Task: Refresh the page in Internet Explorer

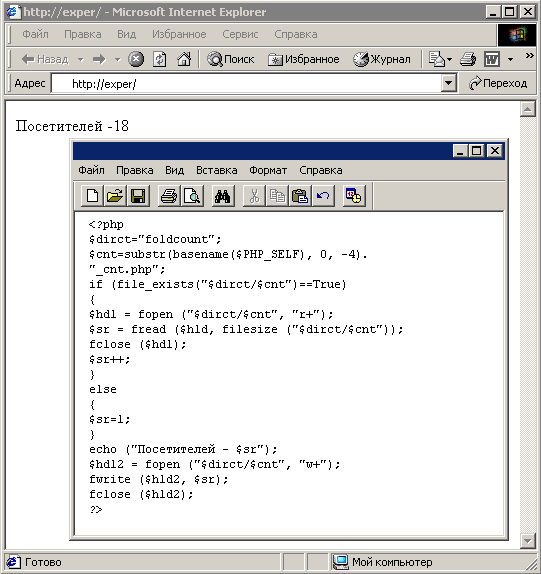Action: click(160, 59)
